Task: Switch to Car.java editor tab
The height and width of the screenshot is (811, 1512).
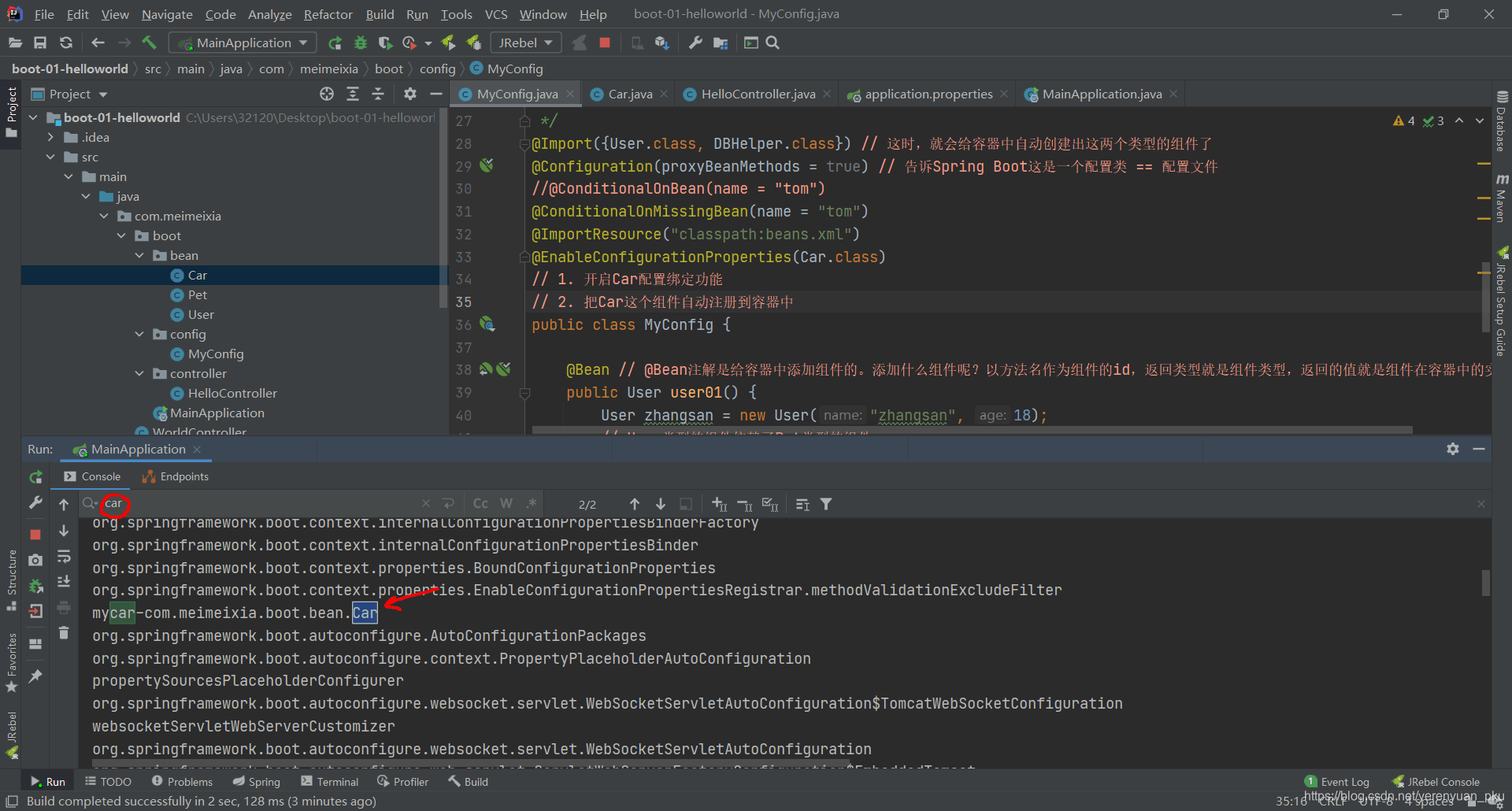Action: click(630, 94)
